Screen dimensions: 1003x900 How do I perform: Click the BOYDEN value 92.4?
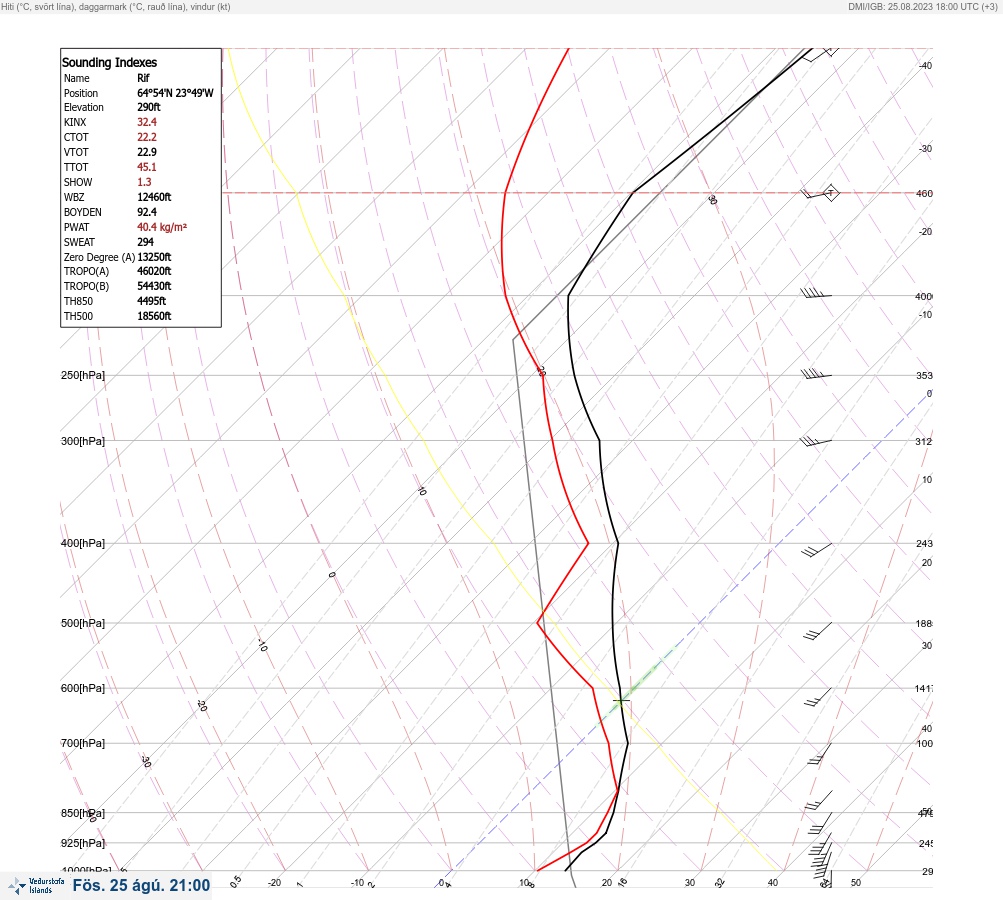click(147, 212)
